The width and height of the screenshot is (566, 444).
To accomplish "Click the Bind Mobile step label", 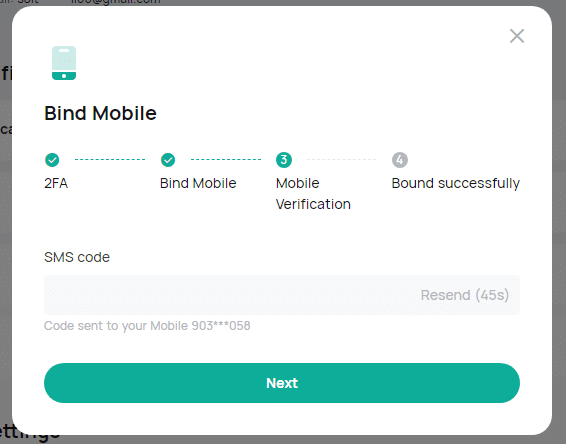I will click(x=198, y=183).
